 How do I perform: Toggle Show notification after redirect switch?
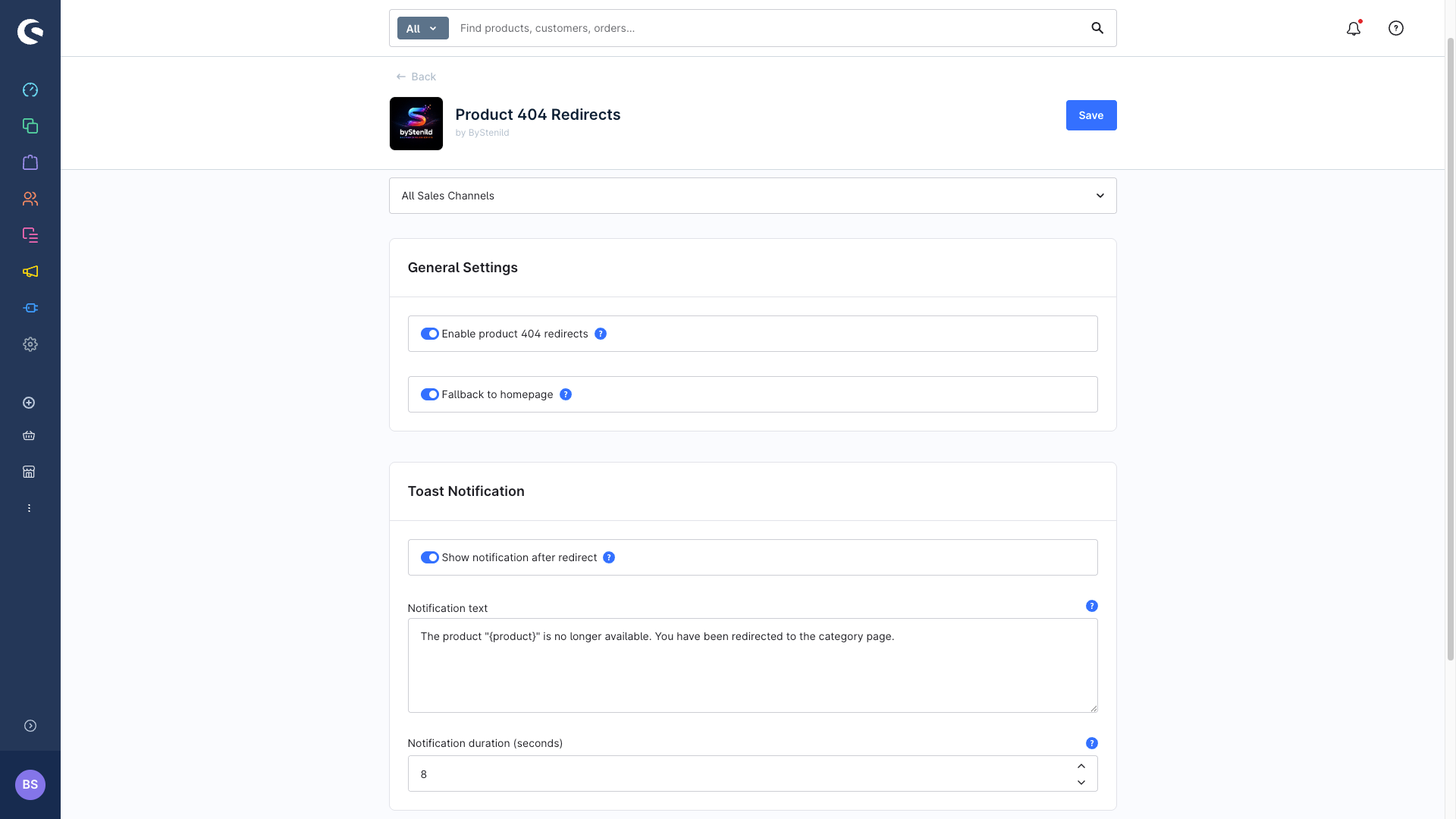[x=430, y=557]
